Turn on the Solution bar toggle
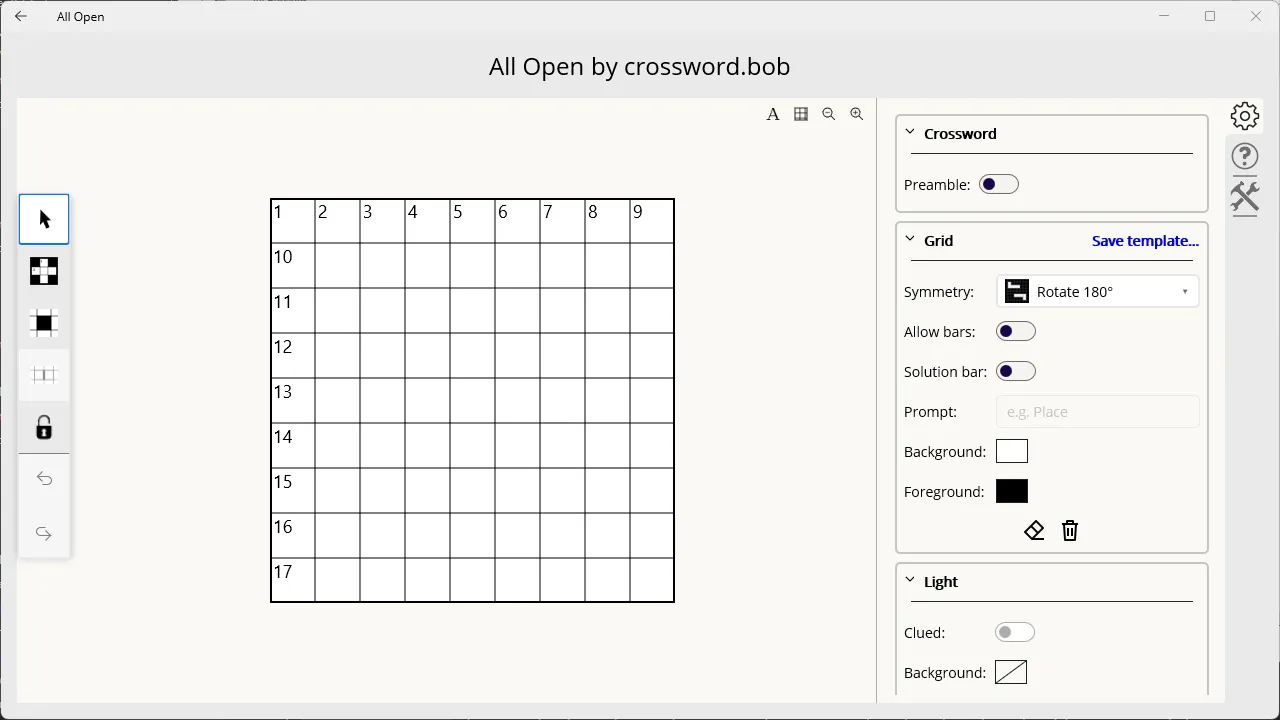 tap(1016, 371)
